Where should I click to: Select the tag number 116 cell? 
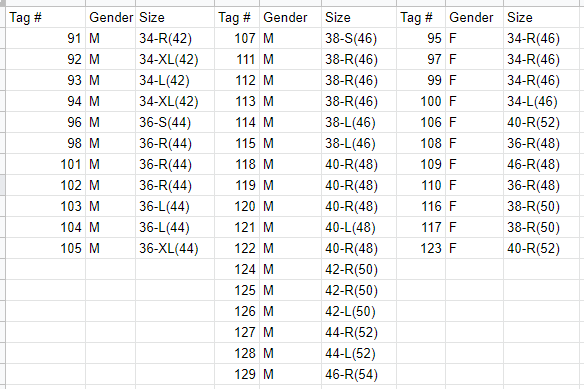coord(421,206)
